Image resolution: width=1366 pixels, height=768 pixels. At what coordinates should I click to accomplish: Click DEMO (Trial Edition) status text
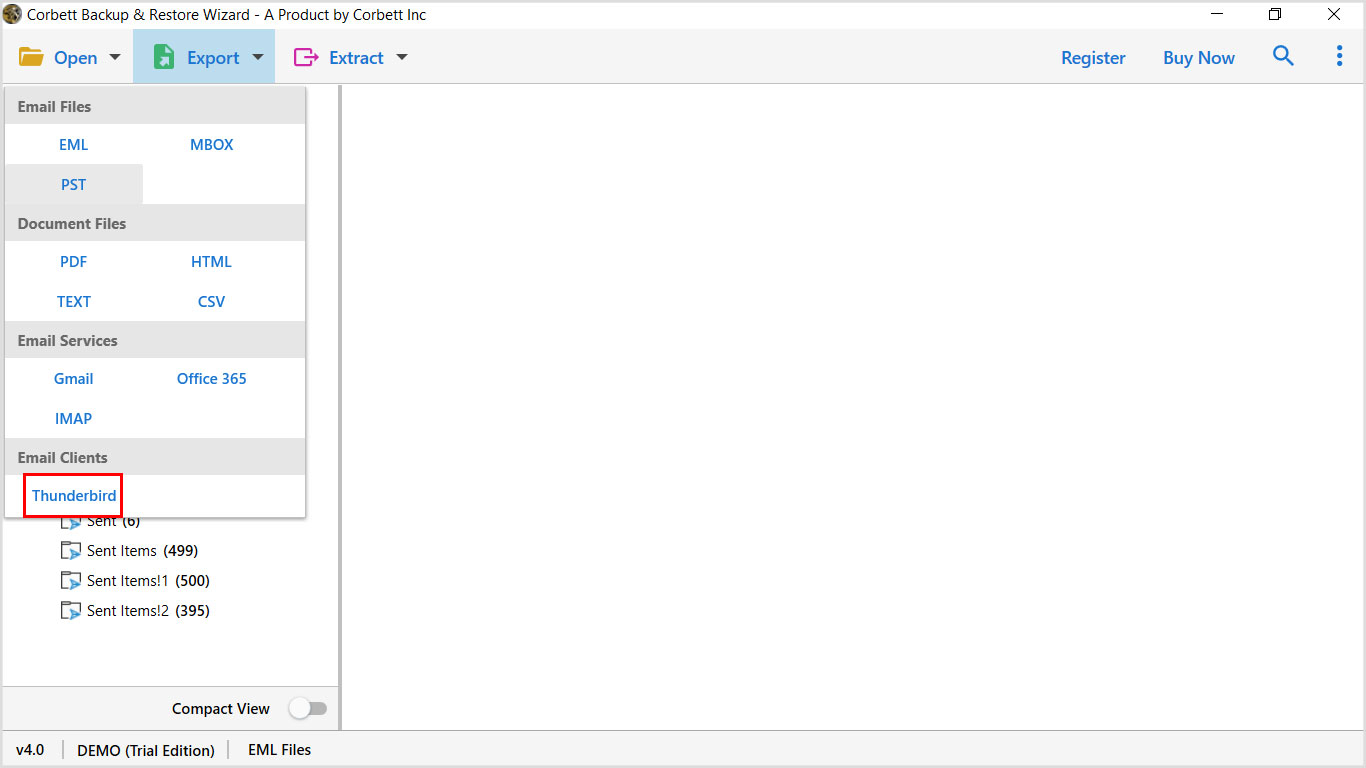146,750
